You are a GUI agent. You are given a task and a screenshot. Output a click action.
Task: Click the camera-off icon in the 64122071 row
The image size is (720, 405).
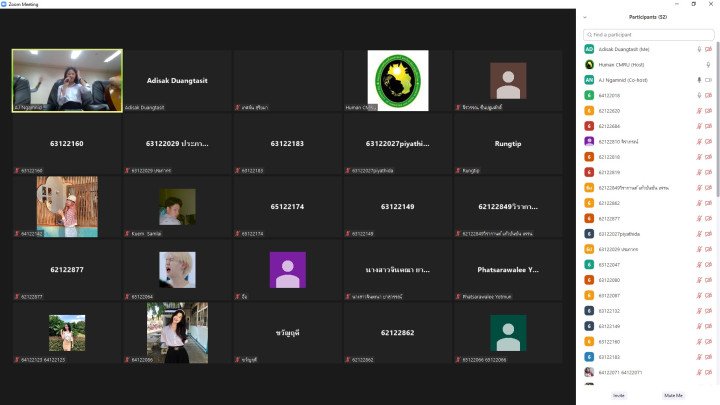tap(709, 372)
